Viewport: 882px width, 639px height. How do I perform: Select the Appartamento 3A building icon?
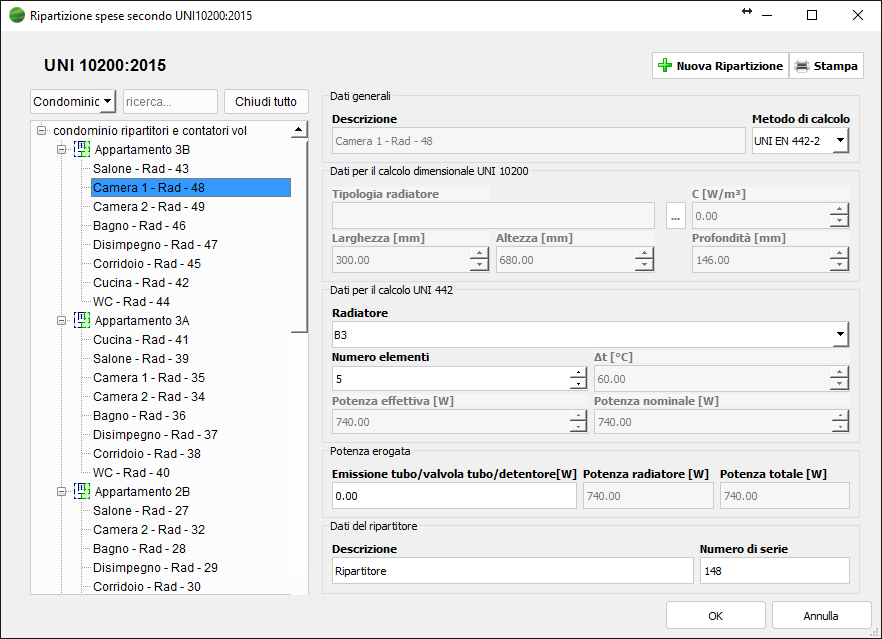tap(82, 321)
